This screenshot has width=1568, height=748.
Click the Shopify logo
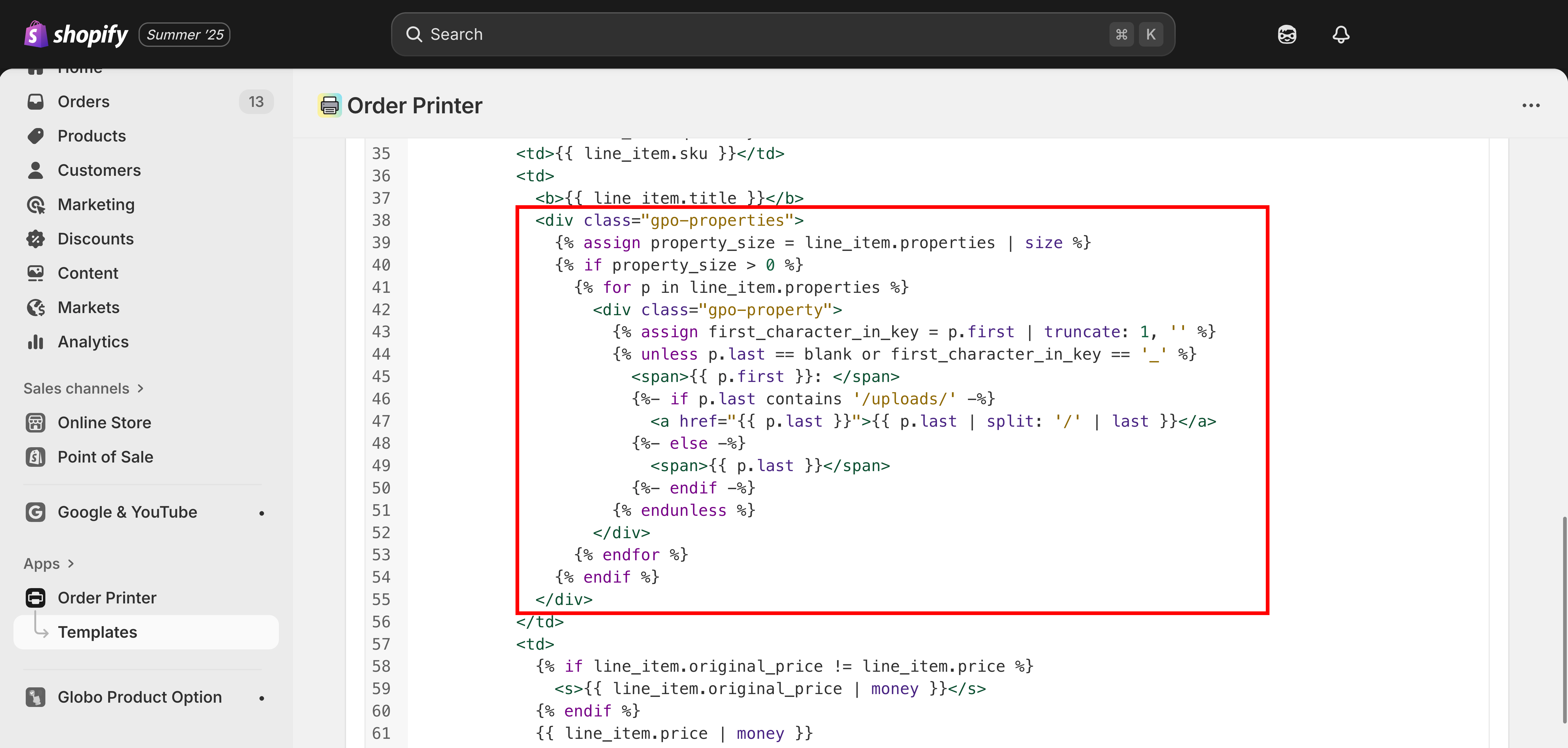click(76, 35)
